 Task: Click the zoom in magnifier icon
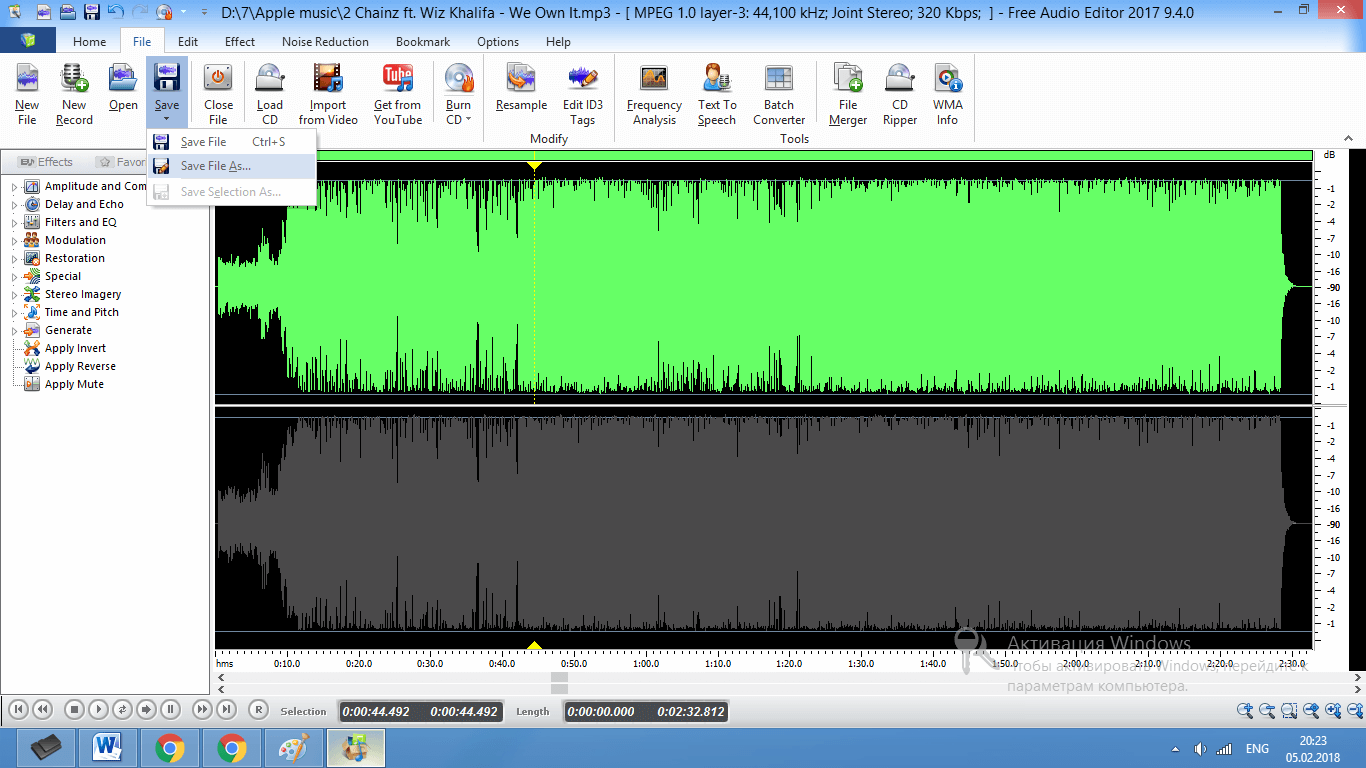point(1245,710)
